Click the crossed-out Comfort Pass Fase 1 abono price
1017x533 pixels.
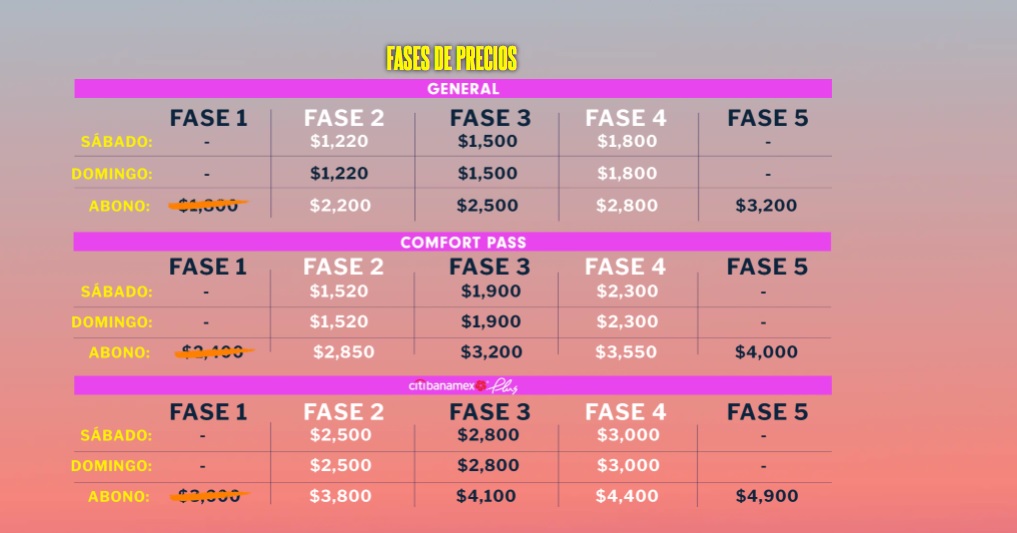[x=213, y=352]
